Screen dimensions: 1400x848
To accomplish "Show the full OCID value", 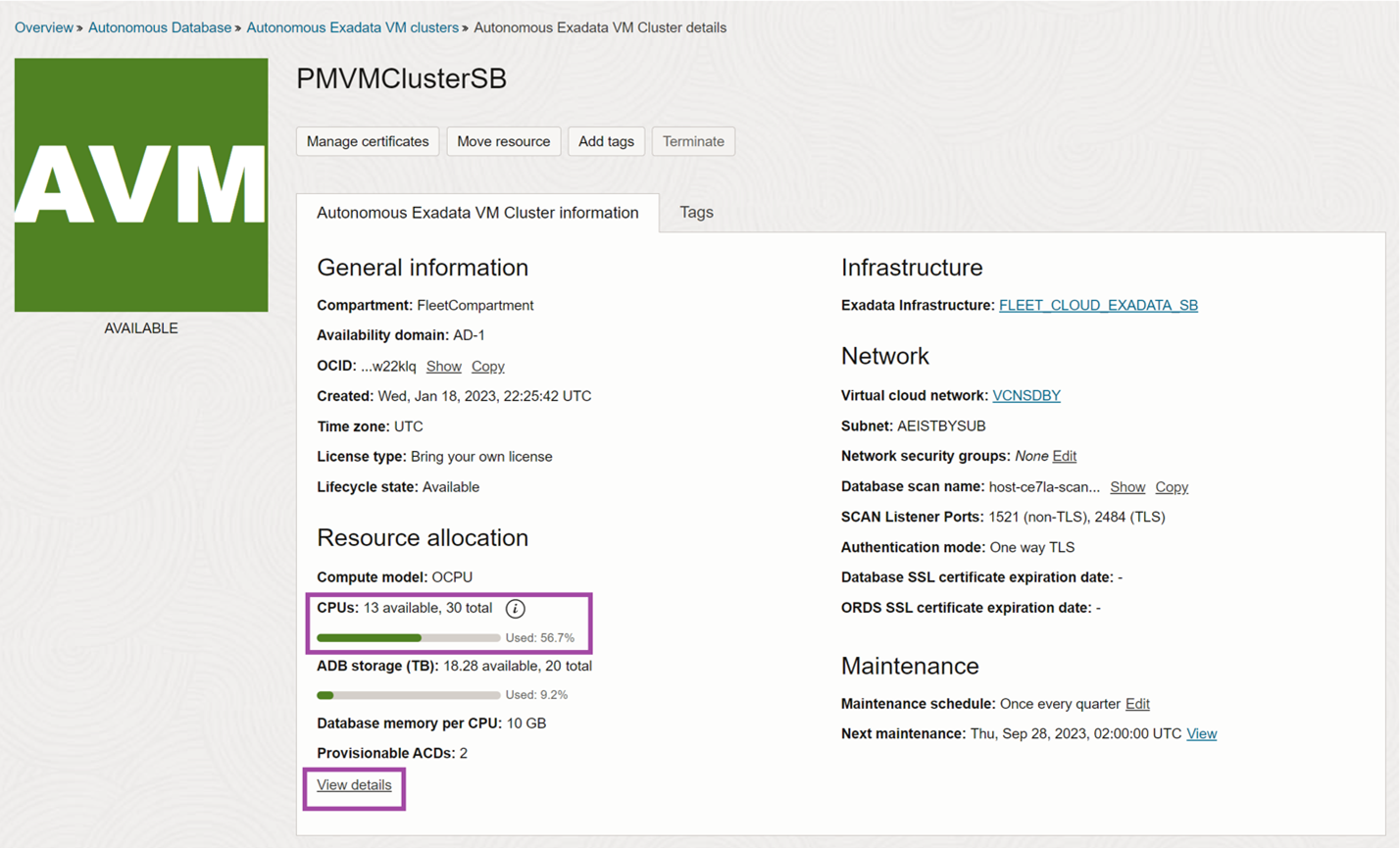I will [443, 366].
